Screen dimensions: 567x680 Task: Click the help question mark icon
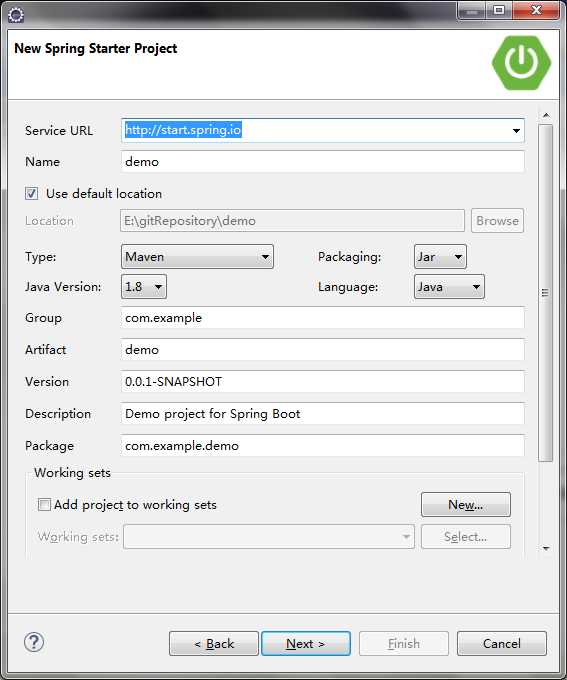coord(34,642)
